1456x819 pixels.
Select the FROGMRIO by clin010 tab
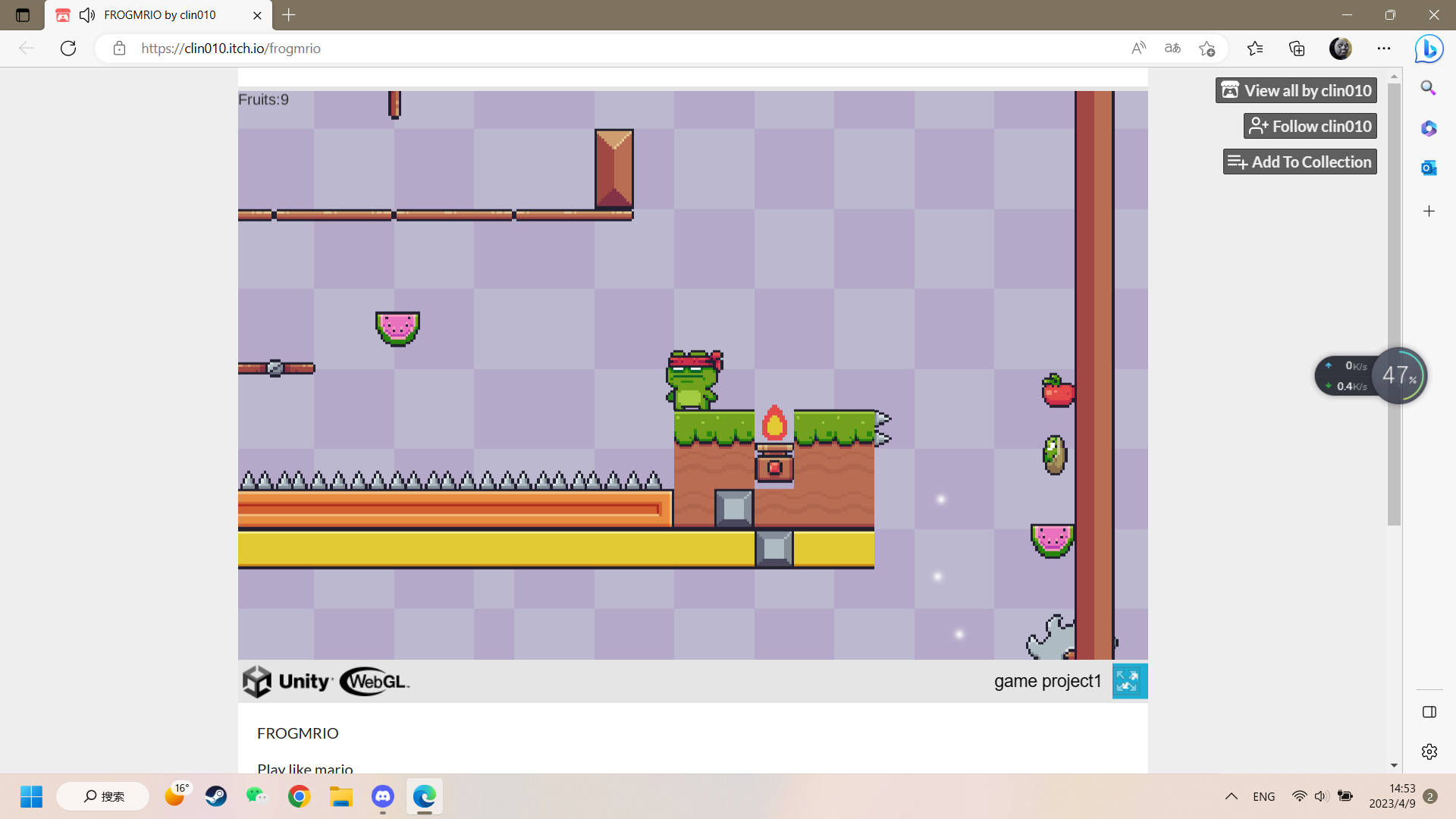point(159,15)
